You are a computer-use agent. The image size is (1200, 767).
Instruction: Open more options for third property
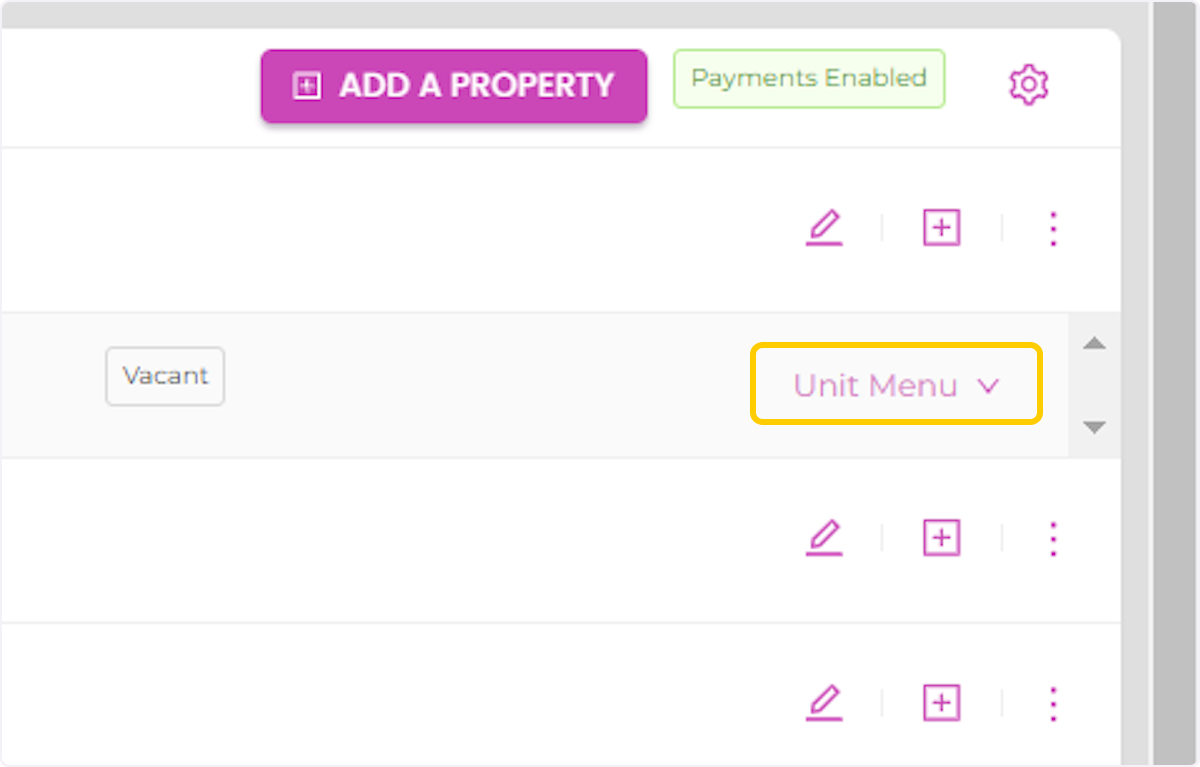(1053, 702)
